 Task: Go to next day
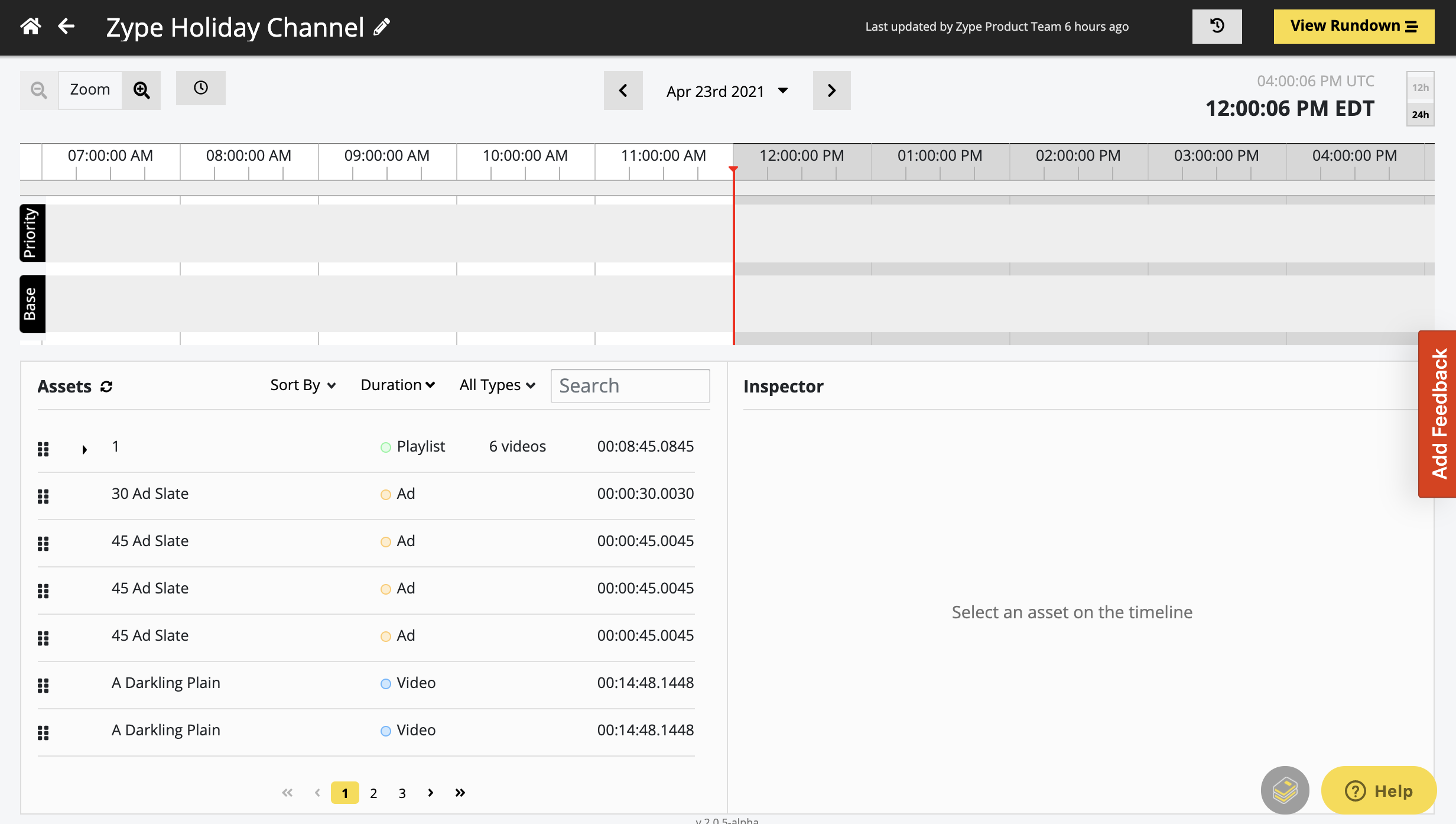point(831,90)
